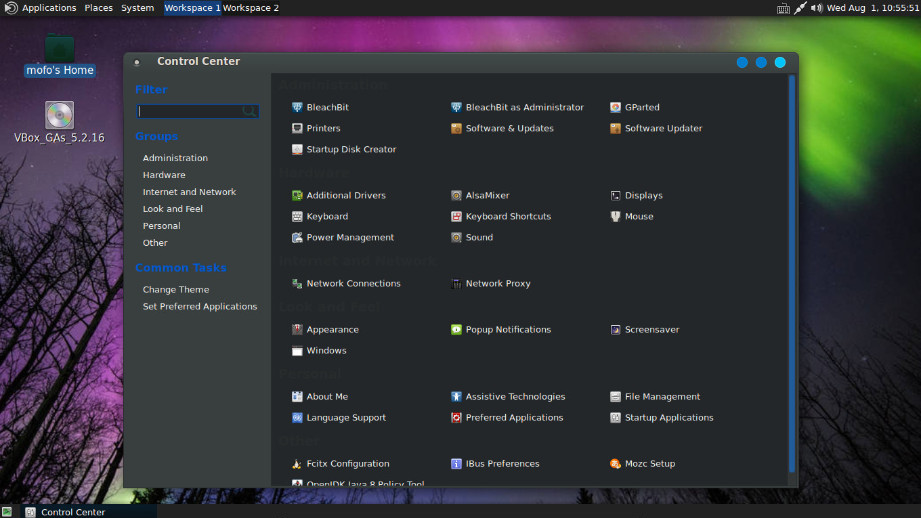921x518 pixels.
Task: Jump to Hardware group in sidebar
Action: point(164,175)
